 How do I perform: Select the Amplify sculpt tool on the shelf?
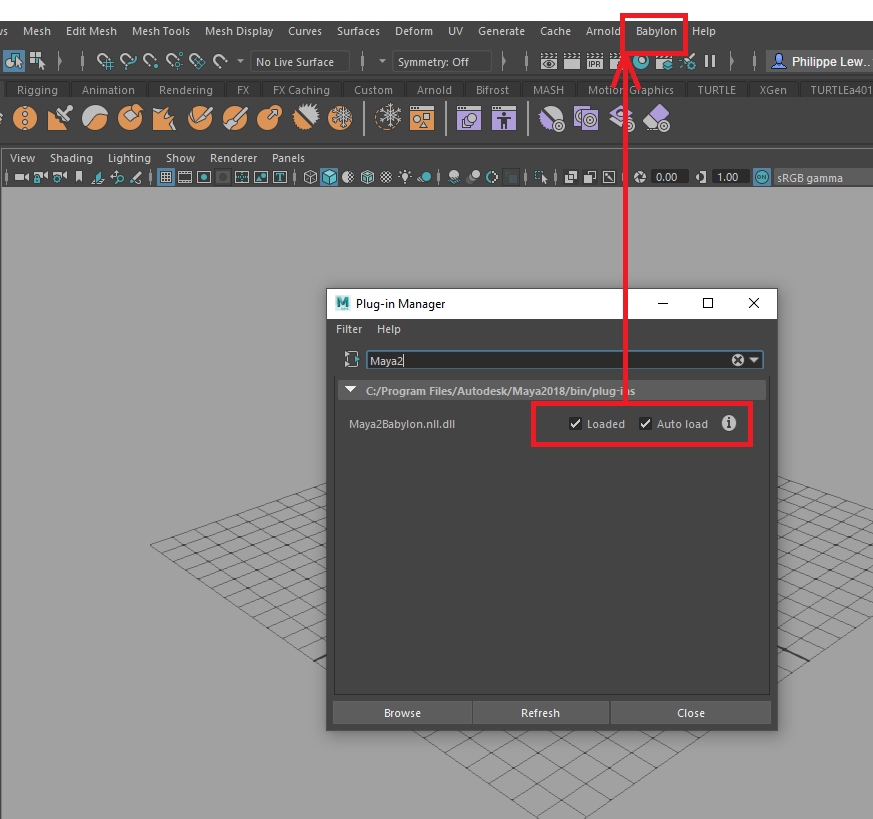click(x=305, y=118)
